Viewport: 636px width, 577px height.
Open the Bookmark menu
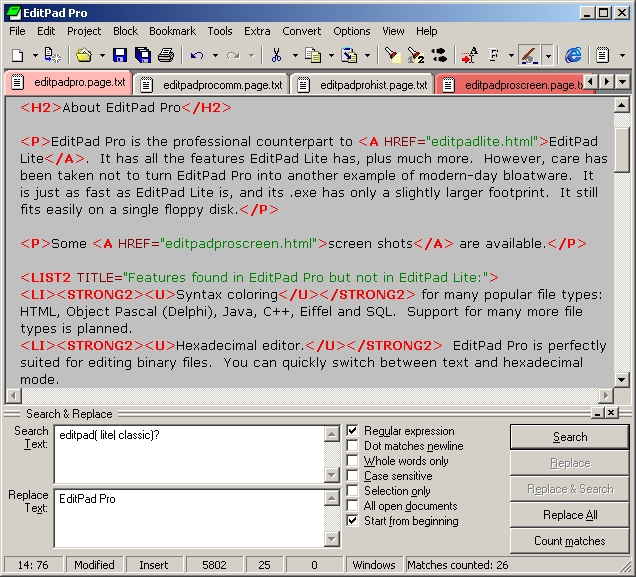[172, 31]
